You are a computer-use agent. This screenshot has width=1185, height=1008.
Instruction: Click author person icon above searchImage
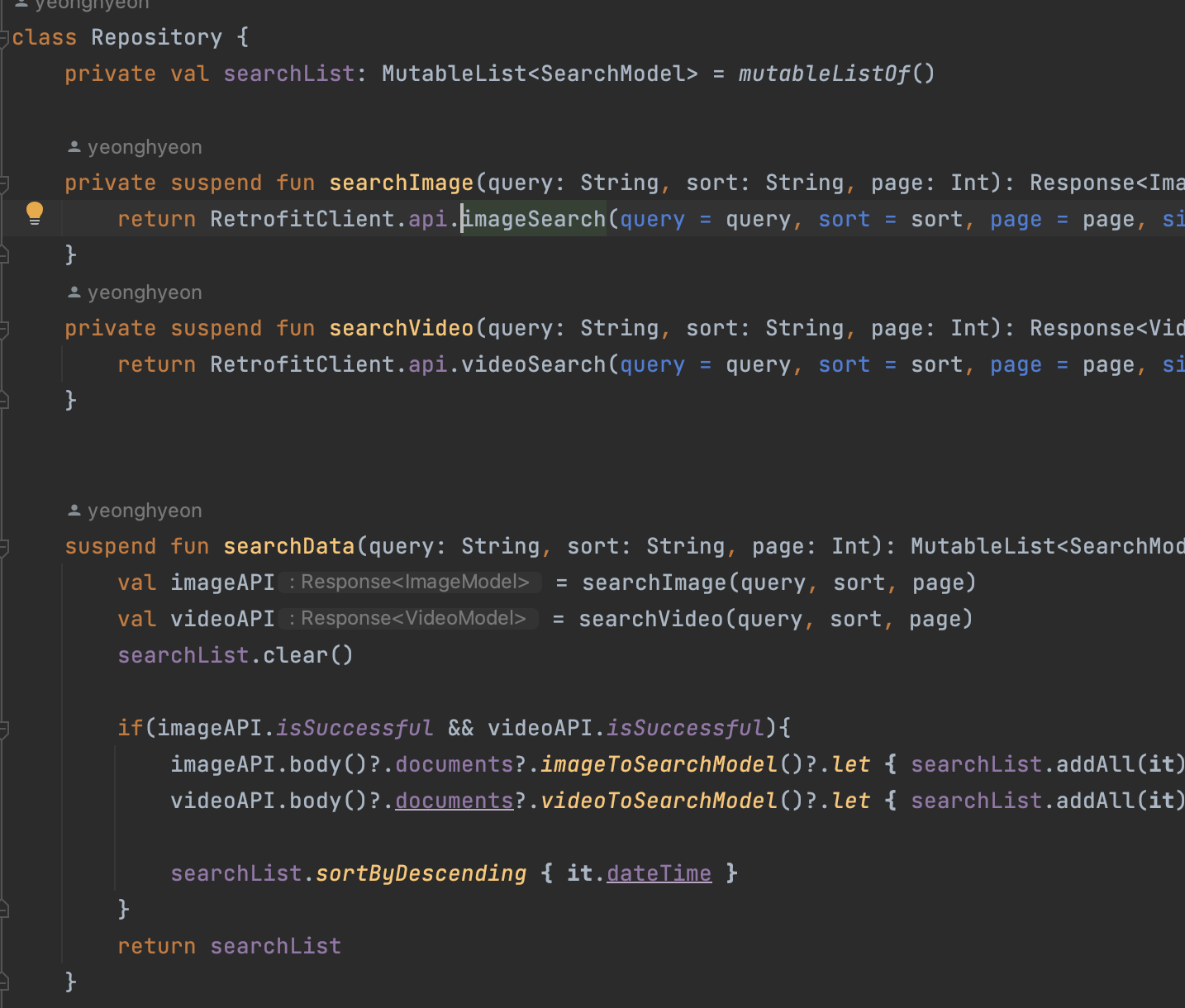click(x=74, y=147)
